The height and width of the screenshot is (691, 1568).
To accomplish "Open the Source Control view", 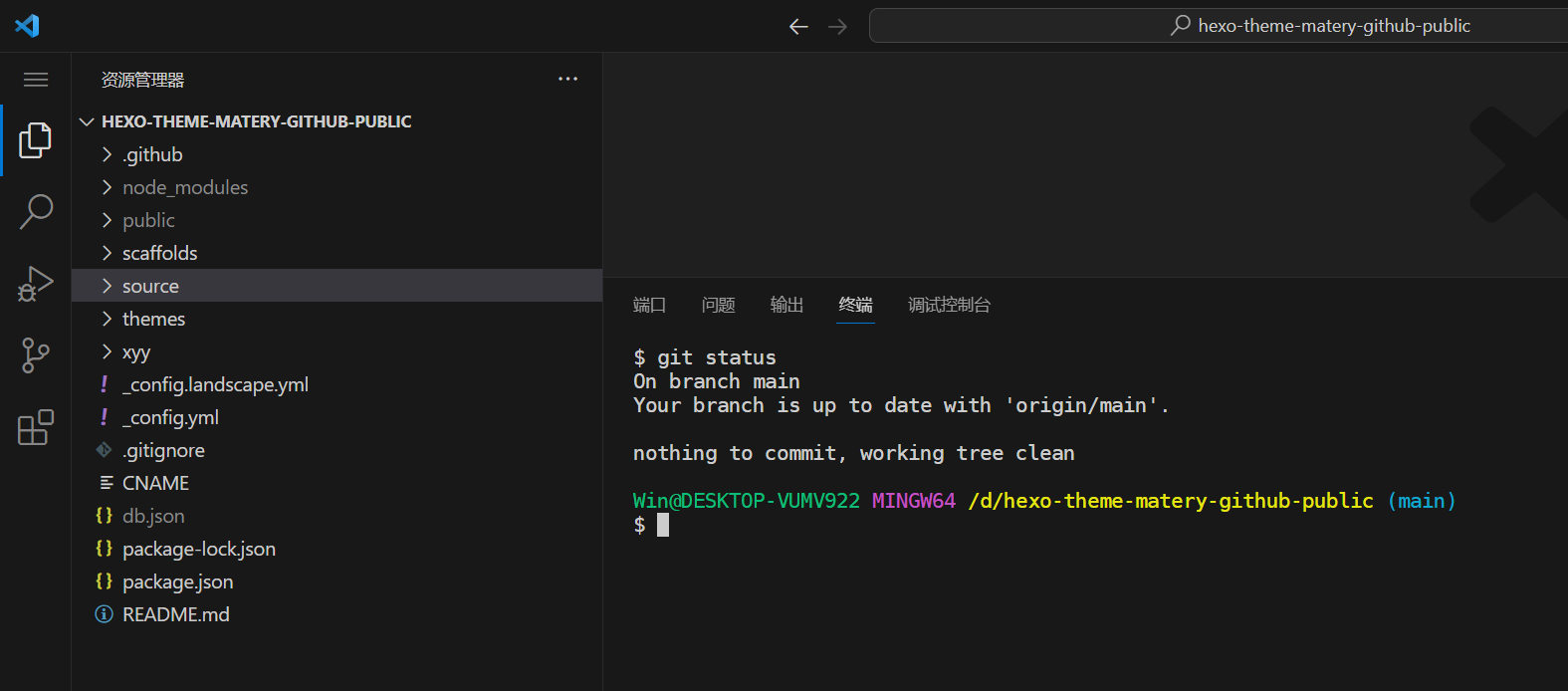I will pyautogui.click(x=36, y=355).
